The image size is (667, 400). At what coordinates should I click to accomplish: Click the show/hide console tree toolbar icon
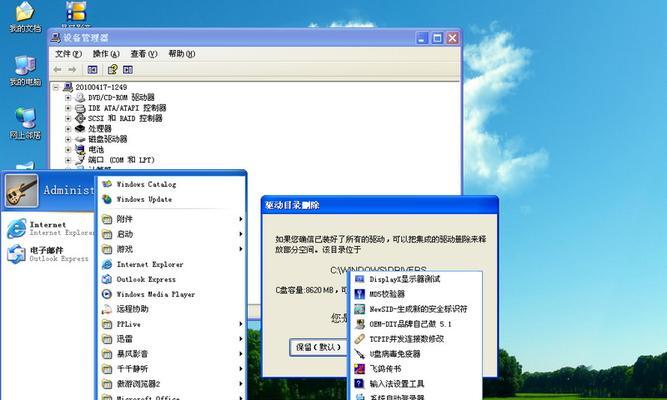click(x=92, y=69)
